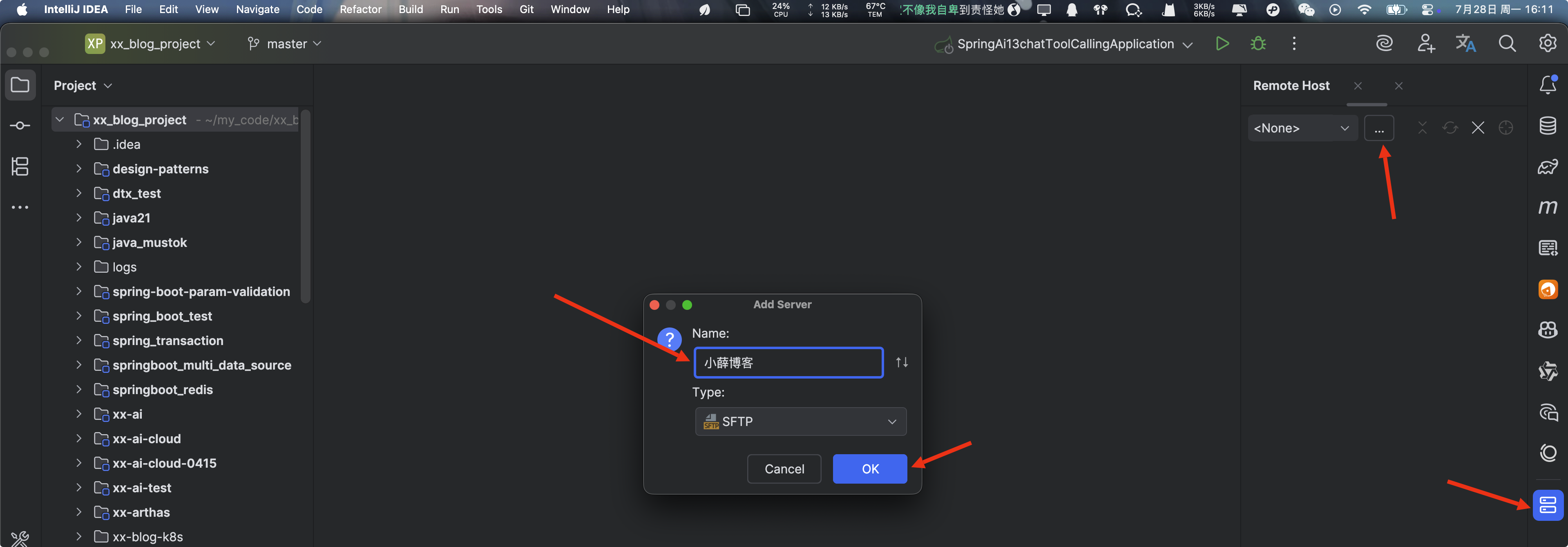Screen dimensions: 1568x547
Task: Open the SFTP type dropdown
Action: click(x=800, y=421)
